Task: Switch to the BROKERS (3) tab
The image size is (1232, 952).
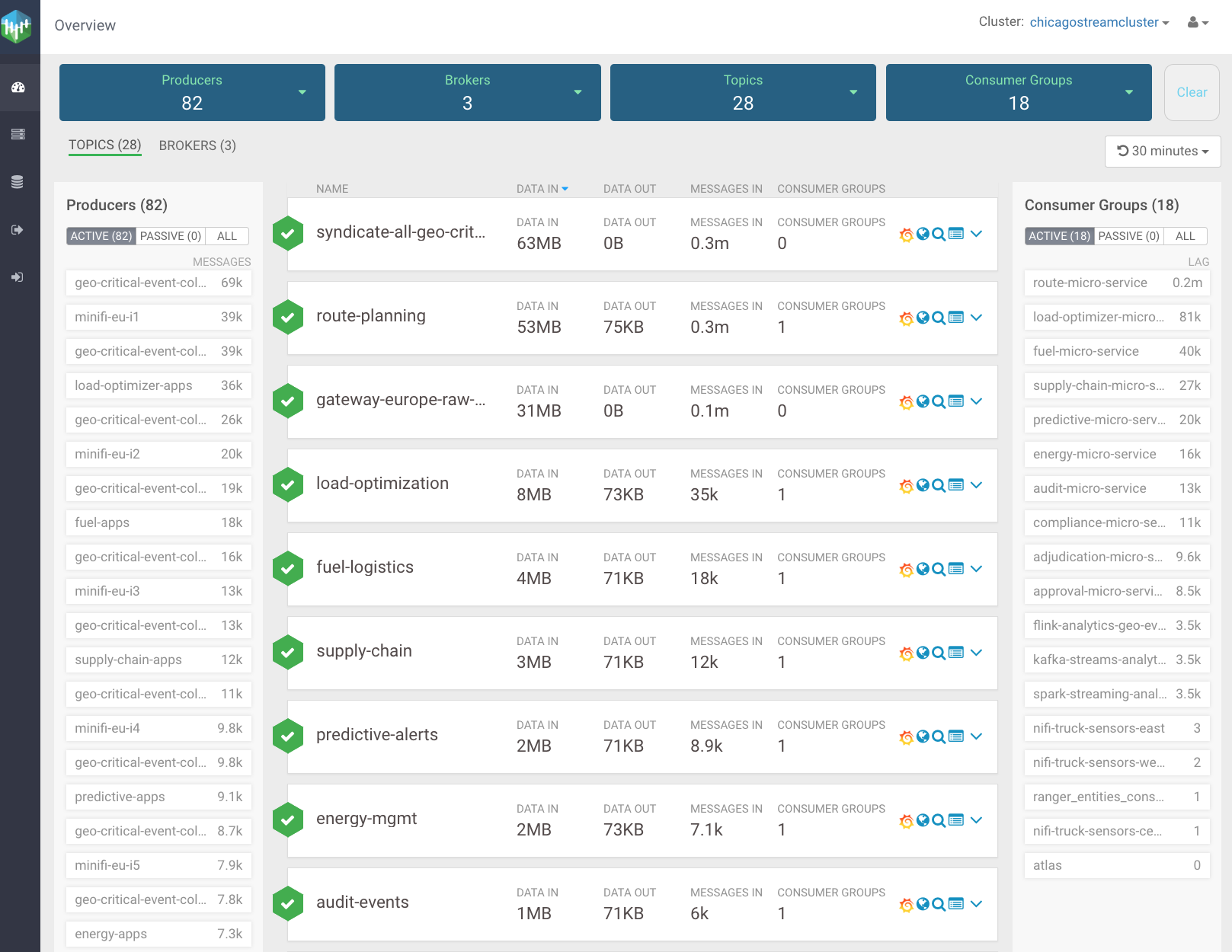Action: [197, 145]
